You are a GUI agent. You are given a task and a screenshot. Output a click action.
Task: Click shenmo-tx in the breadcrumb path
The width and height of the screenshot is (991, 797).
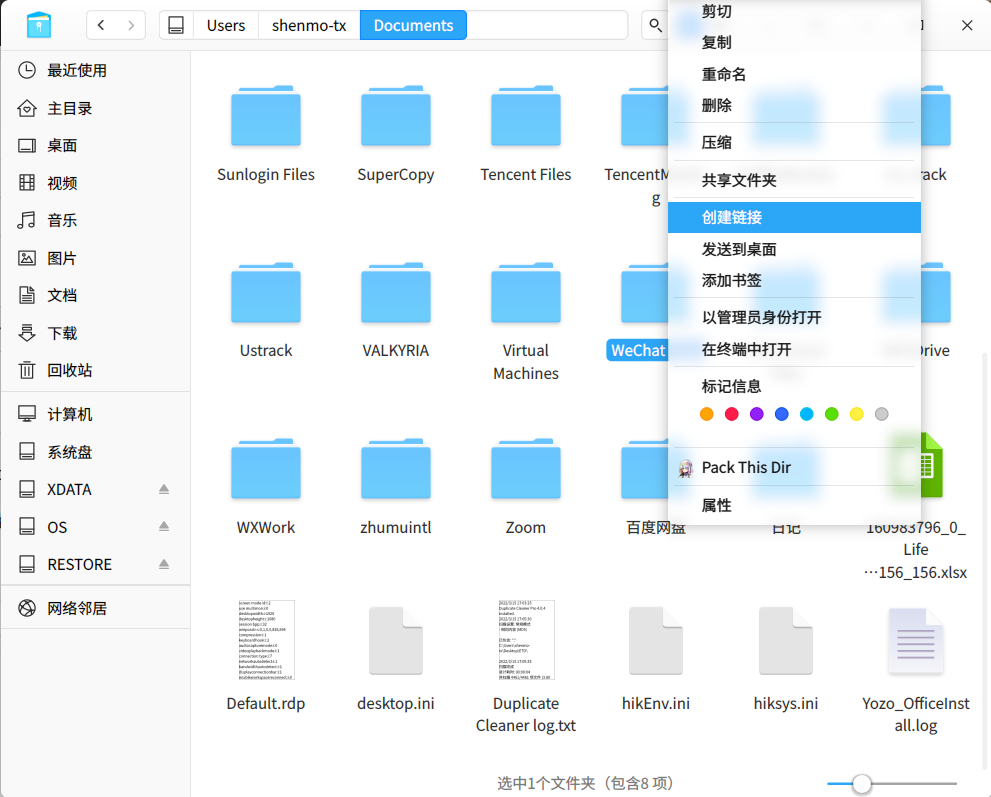(309, 25)
